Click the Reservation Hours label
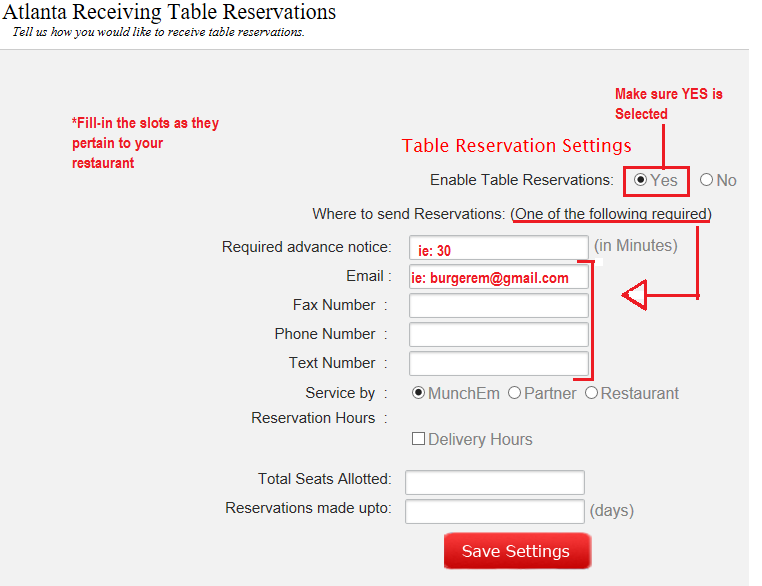This screenshot has width=762, height=586. coord(313,418)
